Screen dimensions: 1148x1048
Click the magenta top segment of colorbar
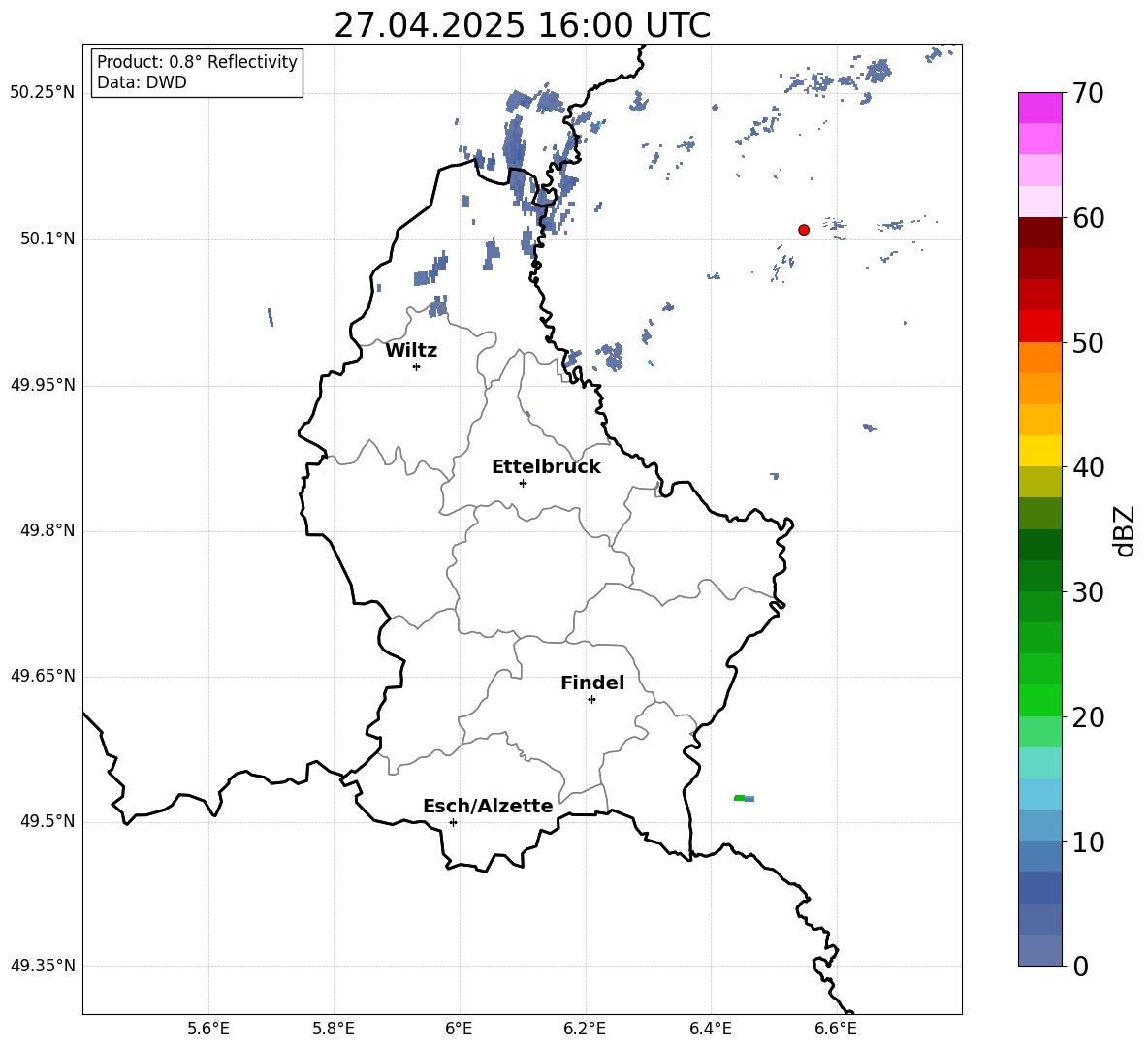click(1039, 109)
